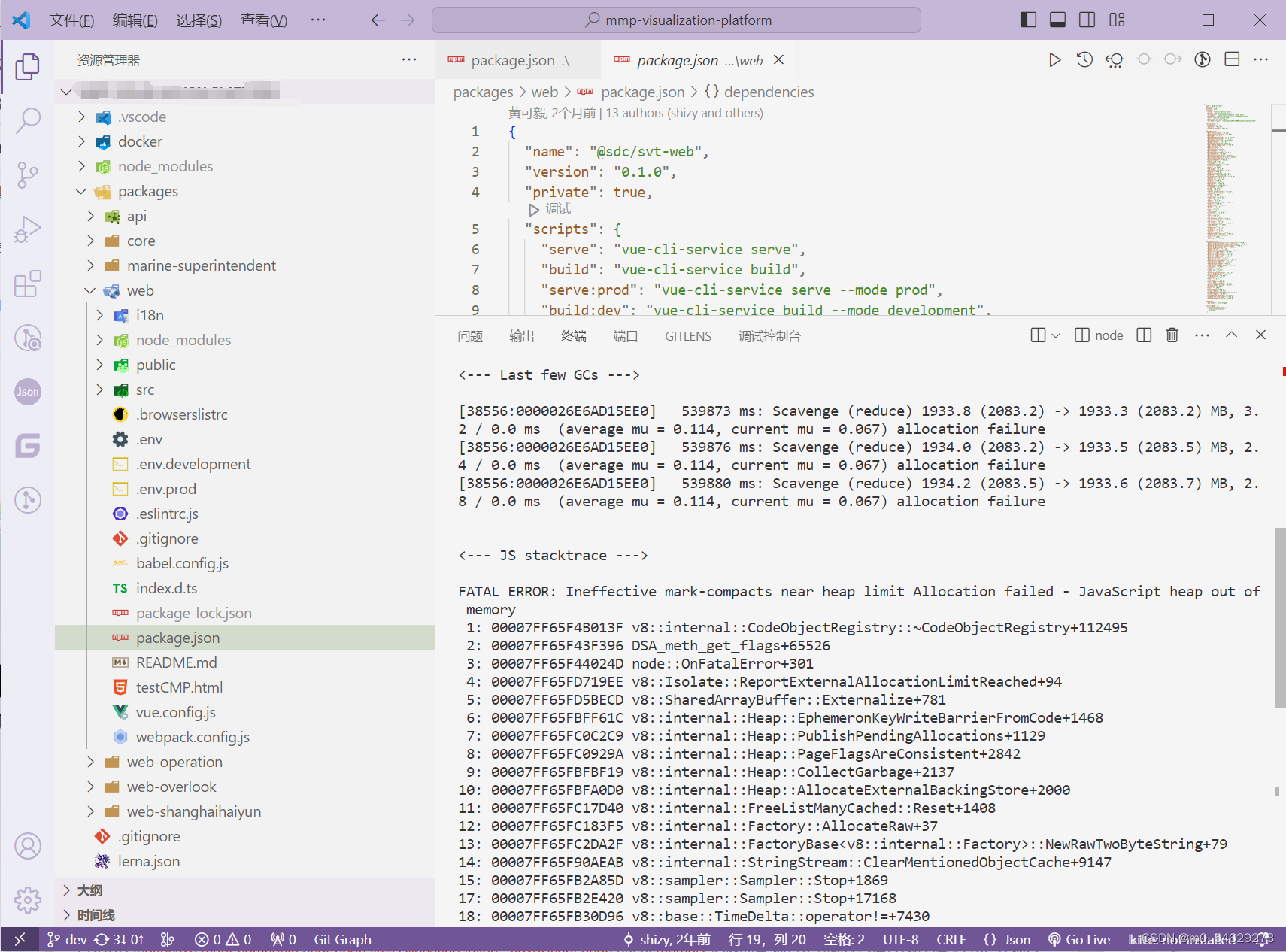Change CRLF line ending setting
The height and width of the screenshot is (952, 1286).
pyautogui.click(x=951, y=939)
